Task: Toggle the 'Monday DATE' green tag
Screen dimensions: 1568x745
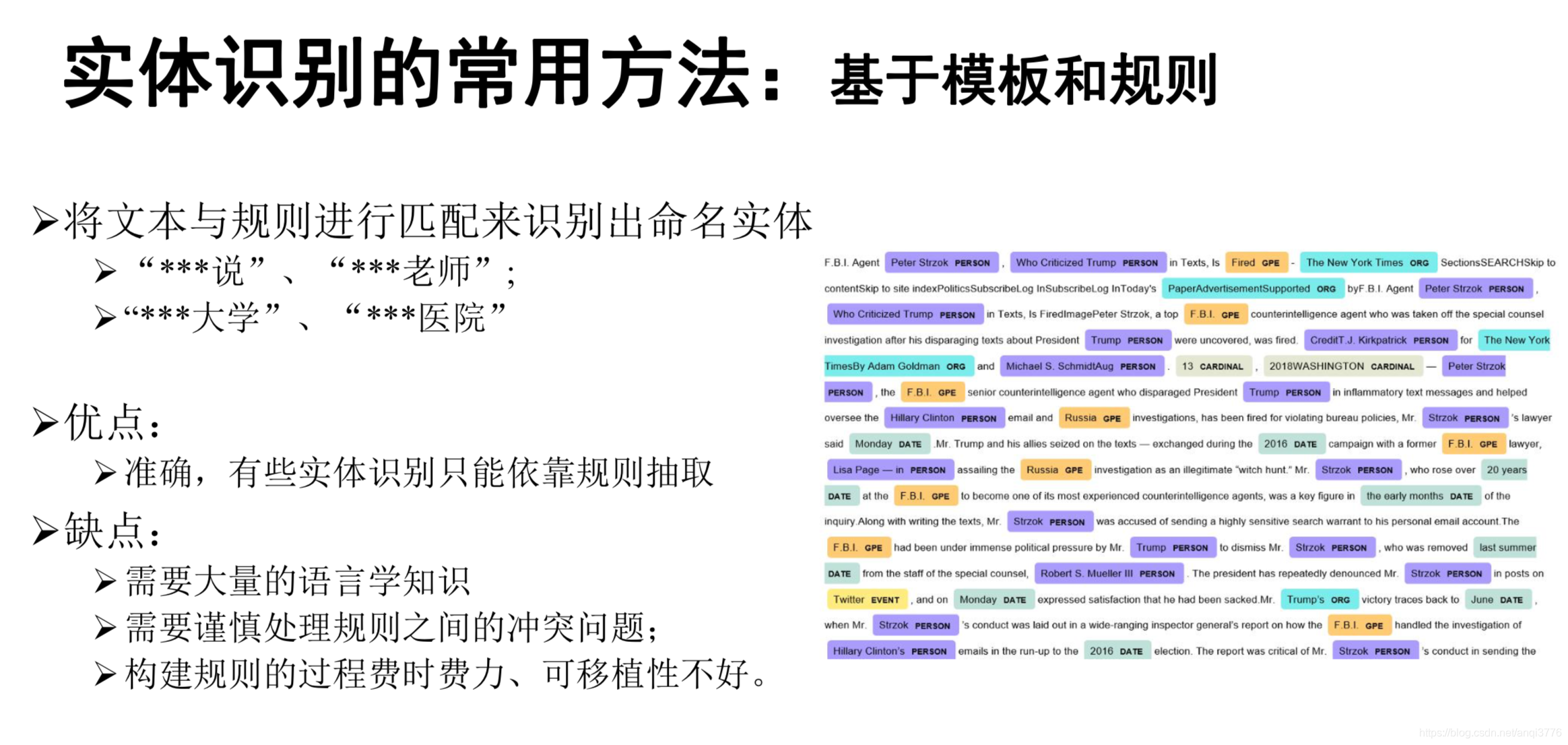Action: [x=889, y=443]
